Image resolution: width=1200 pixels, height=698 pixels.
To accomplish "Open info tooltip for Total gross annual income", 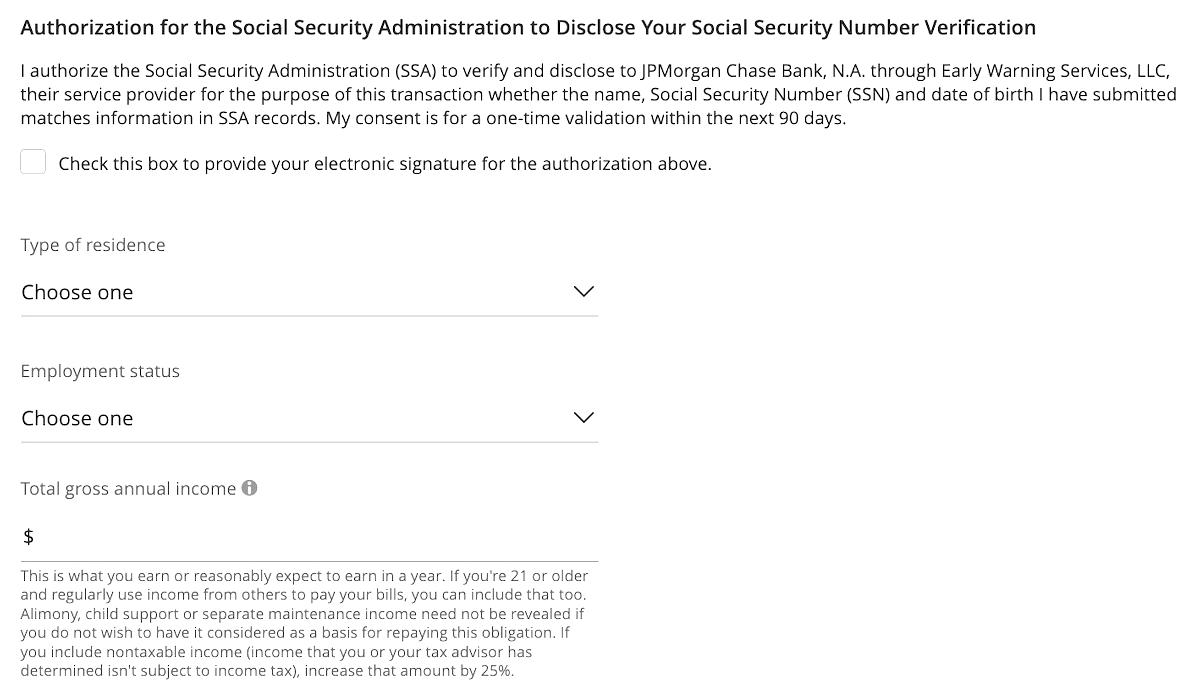I will [x=250, y=488].
